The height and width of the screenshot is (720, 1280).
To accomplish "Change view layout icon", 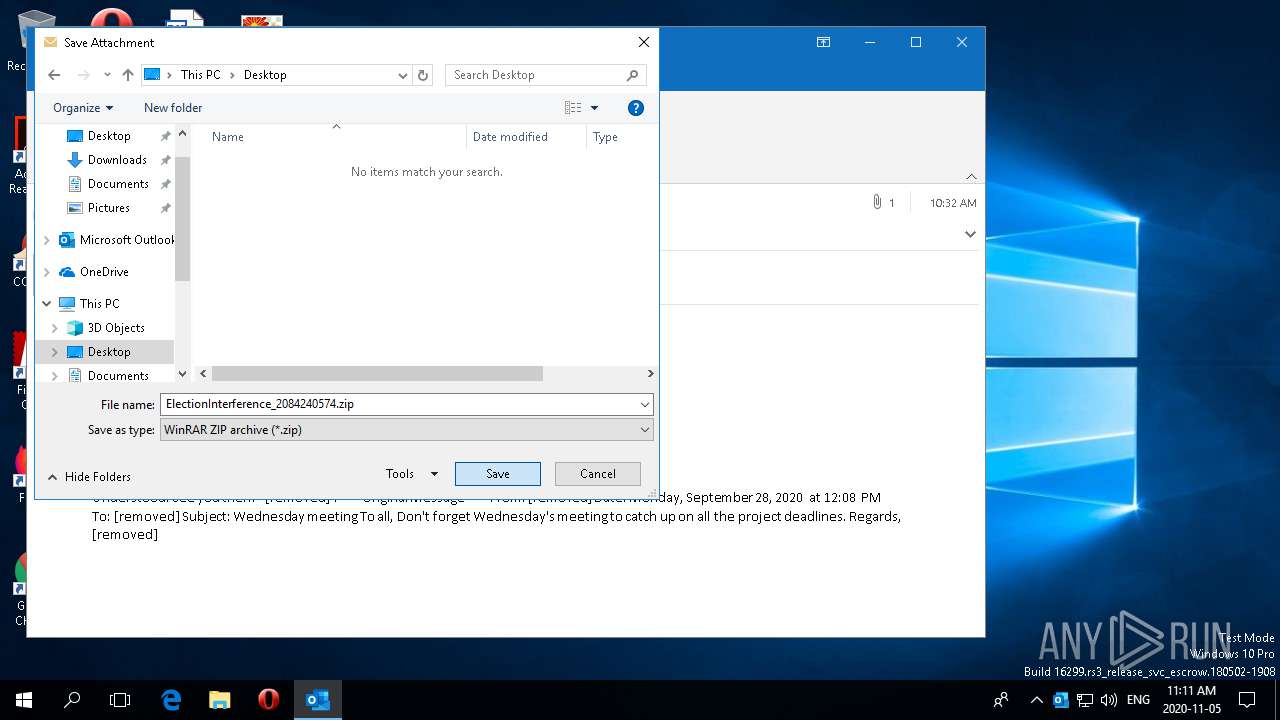I will [573, 108].
